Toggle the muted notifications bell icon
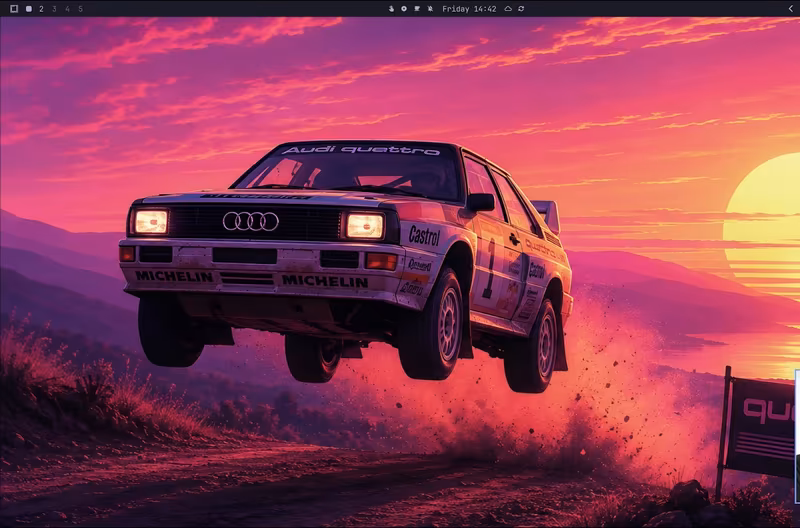The width and height of the screenshot is (800, 528). click(430, 9)
